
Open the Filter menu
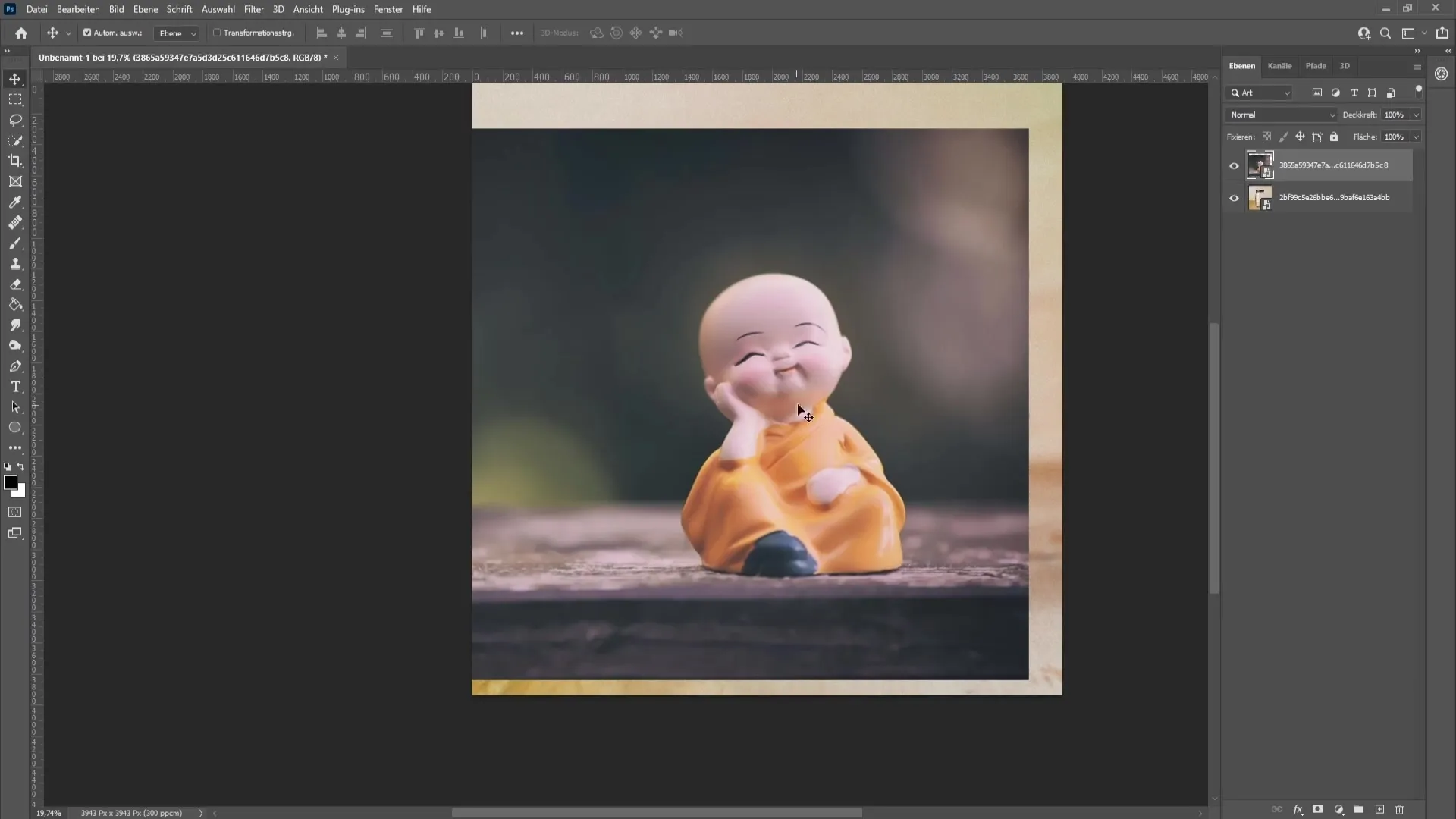253,9
